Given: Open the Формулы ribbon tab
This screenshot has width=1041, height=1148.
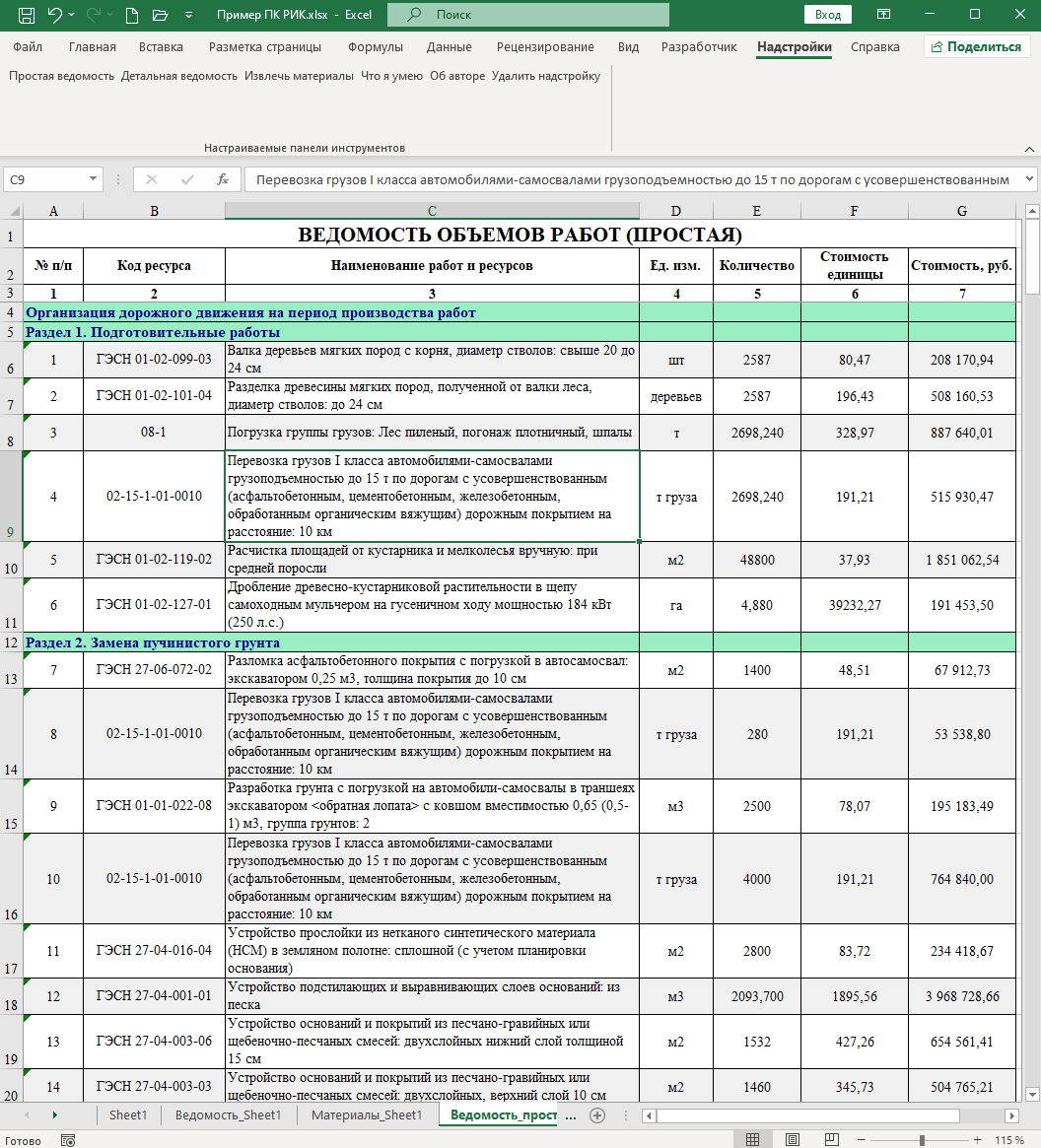Looking at the screenshot, I should pyautogui.click(x=375, y=46).
